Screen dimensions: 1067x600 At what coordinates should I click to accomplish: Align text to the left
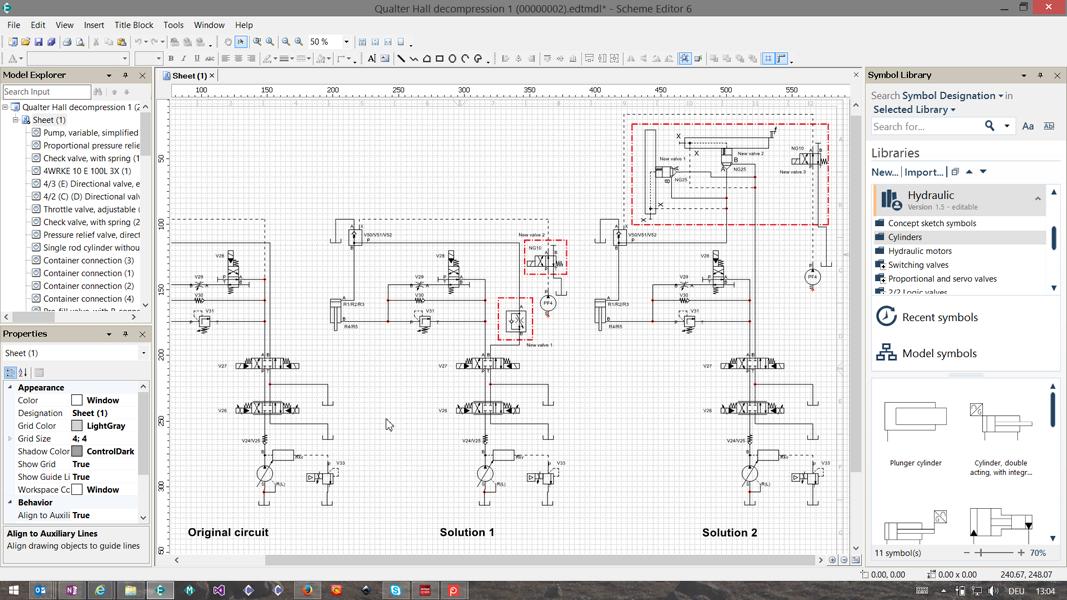[225, 59]
